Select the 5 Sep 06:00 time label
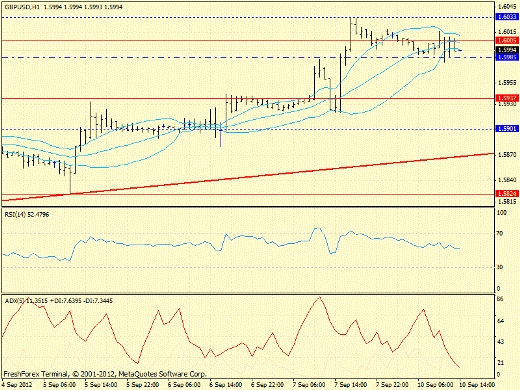This screenshot has height=390, width=520. [x=59, y=385]
